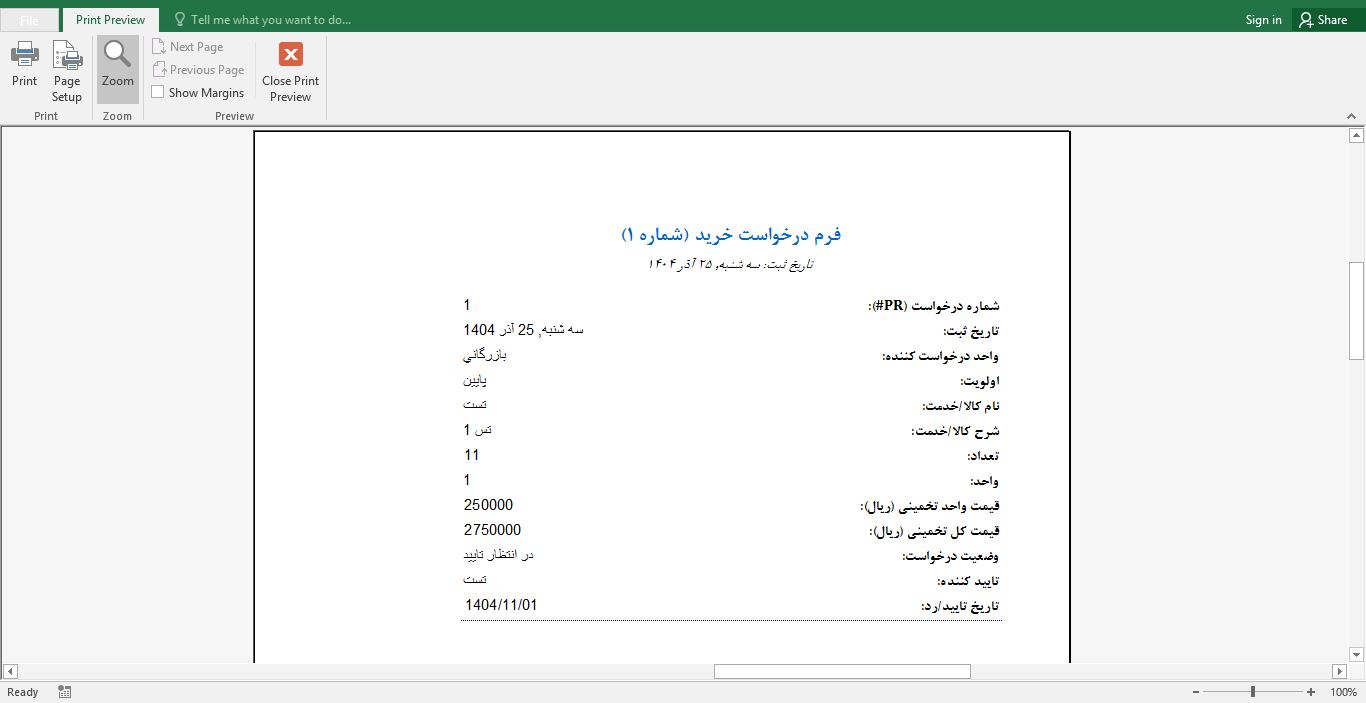Click the zoom out minus icon
Screen dimensions: 1366x703
[x=1196, y=691]
